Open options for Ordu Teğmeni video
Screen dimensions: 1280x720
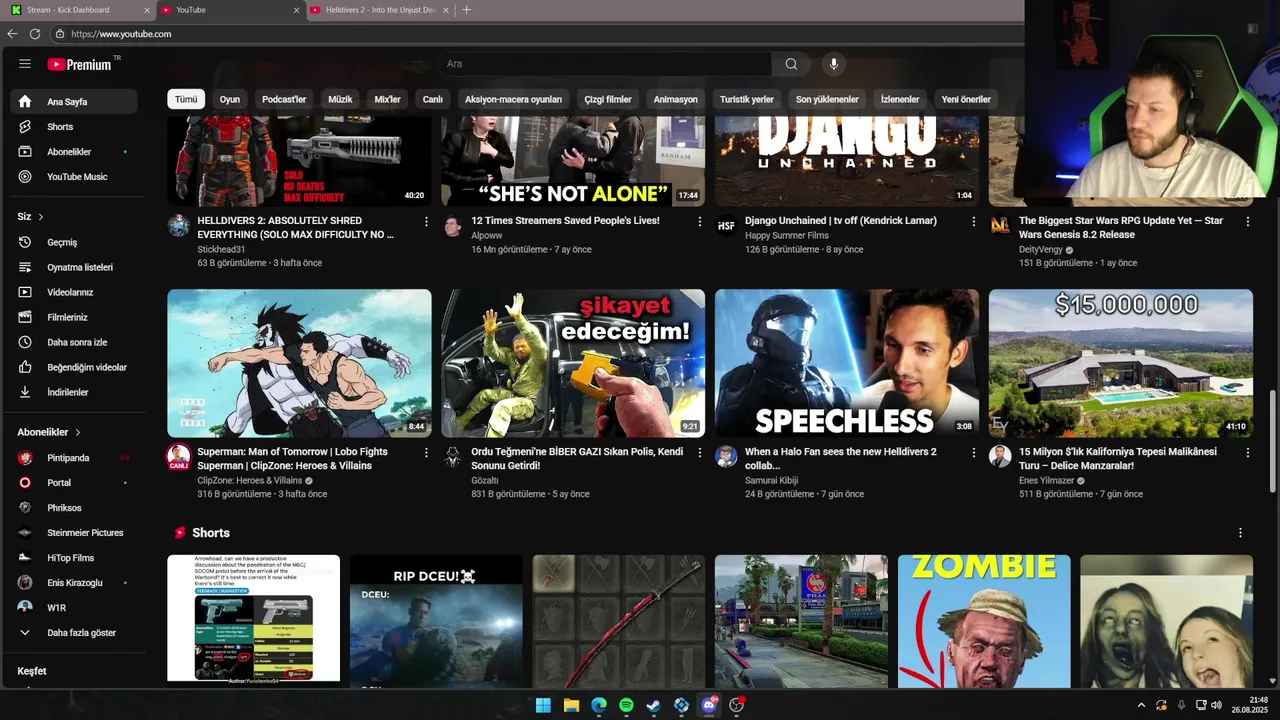(700, 452)
